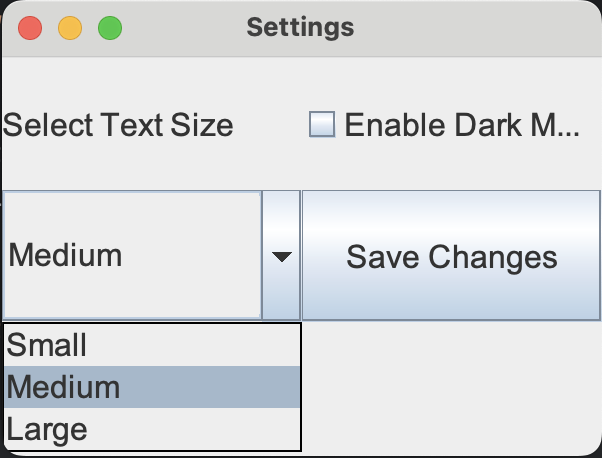This screenshot has height=458, width=602.
Task: Click the Select Text Size label
Action: click(x=119, y=125)
